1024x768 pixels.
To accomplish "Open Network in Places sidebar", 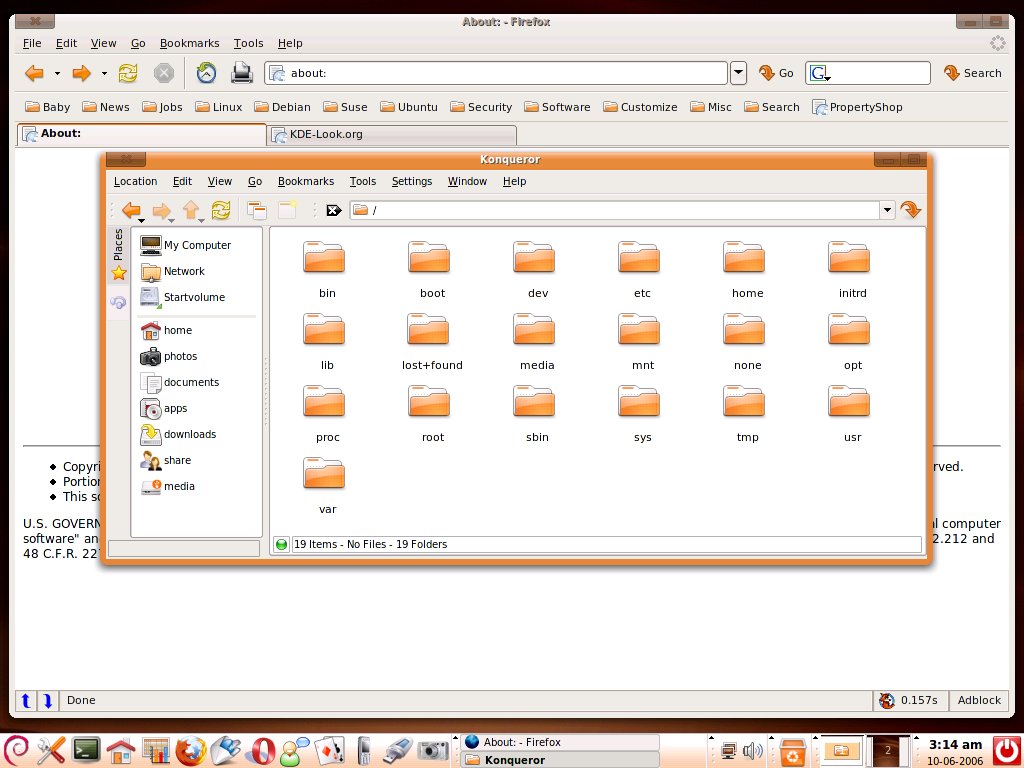I will [173, 272].
